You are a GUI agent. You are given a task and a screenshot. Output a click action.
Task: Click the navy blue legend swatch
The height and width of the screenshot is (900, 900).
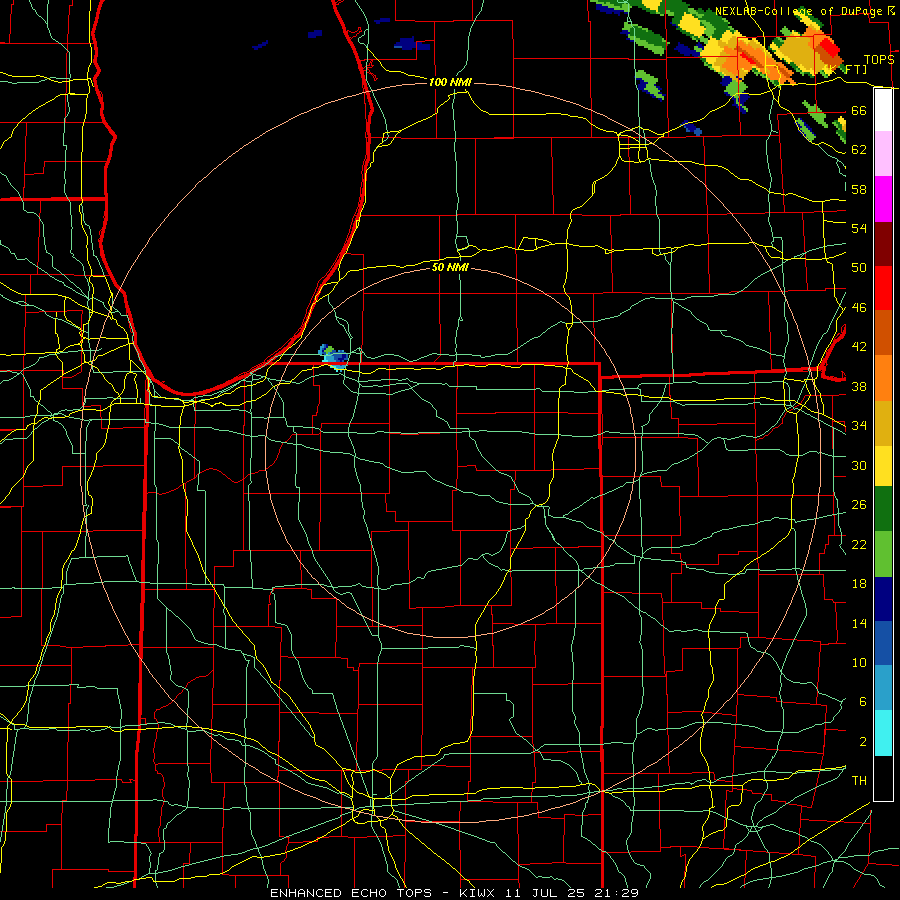[883, 599]
